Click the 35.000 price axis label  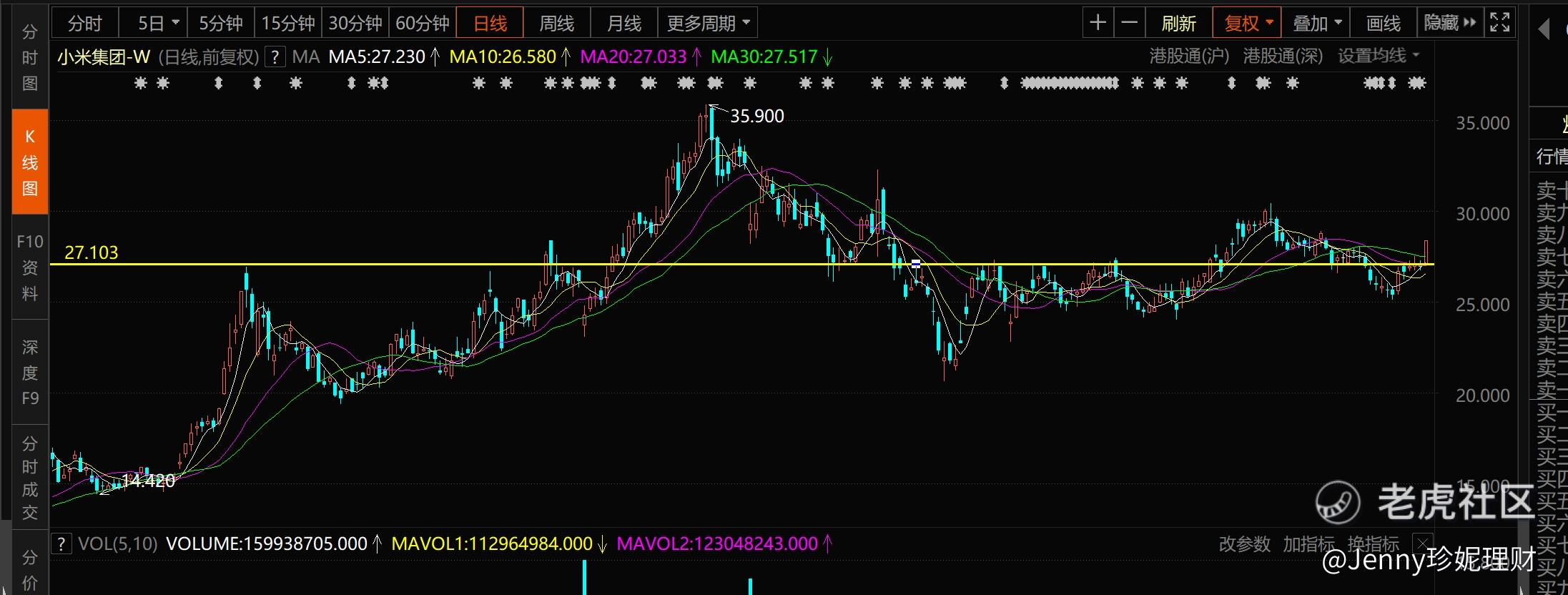tap(1483, 123)
